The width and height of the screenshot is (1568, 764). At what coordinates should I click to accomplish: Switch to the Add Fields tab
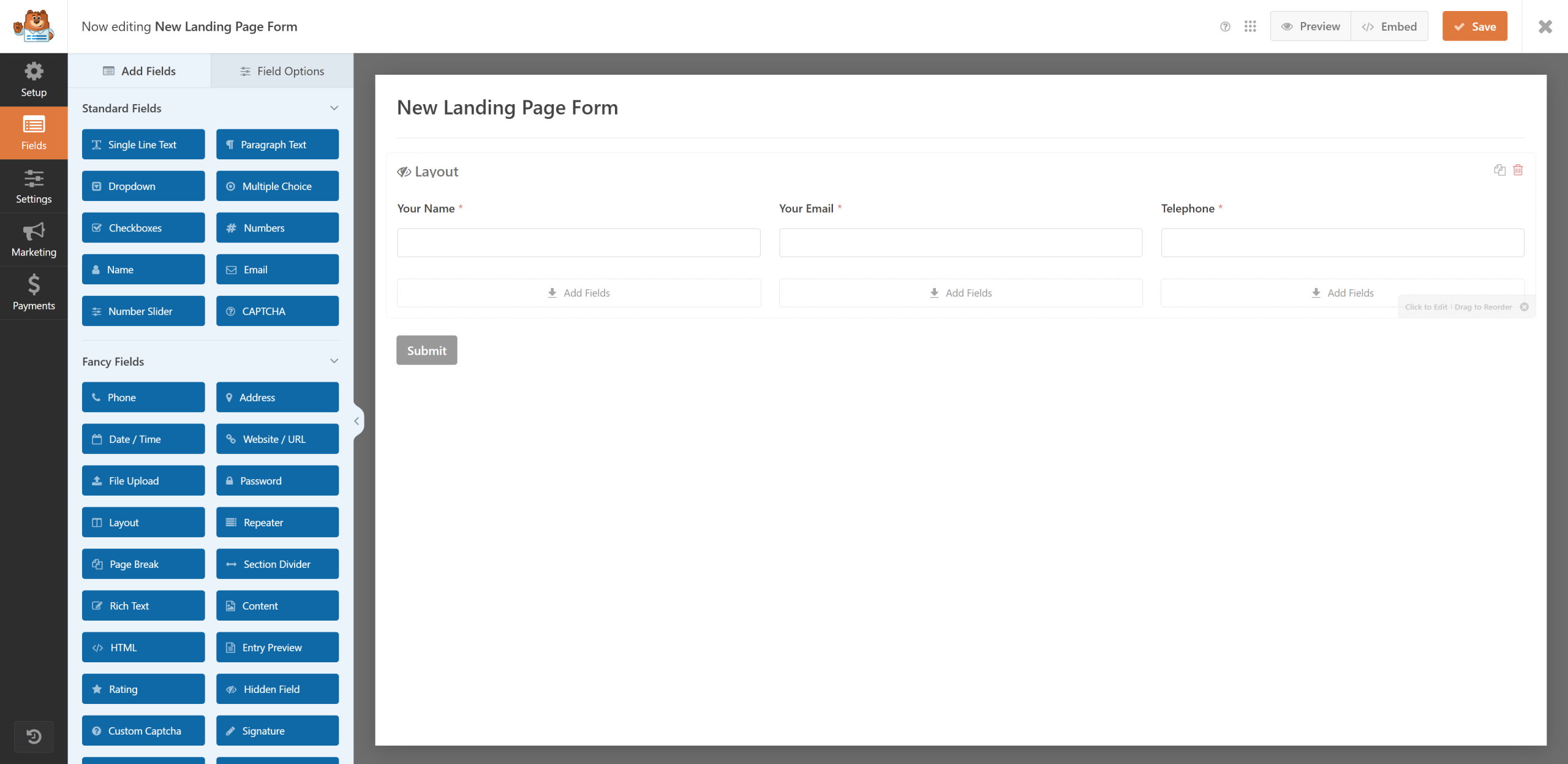tap(139, 70)
